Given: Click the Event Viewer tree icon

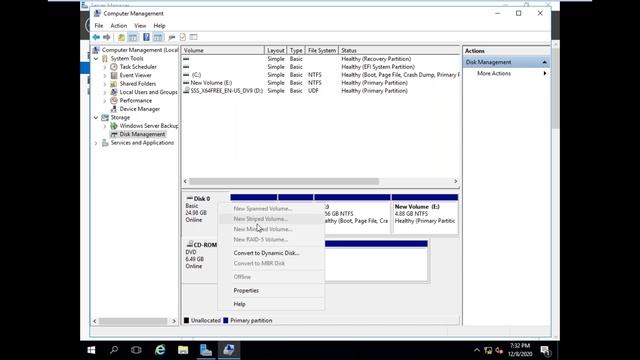Looking at the screenshot, I should pyautogui.click(x=114, y=75).
